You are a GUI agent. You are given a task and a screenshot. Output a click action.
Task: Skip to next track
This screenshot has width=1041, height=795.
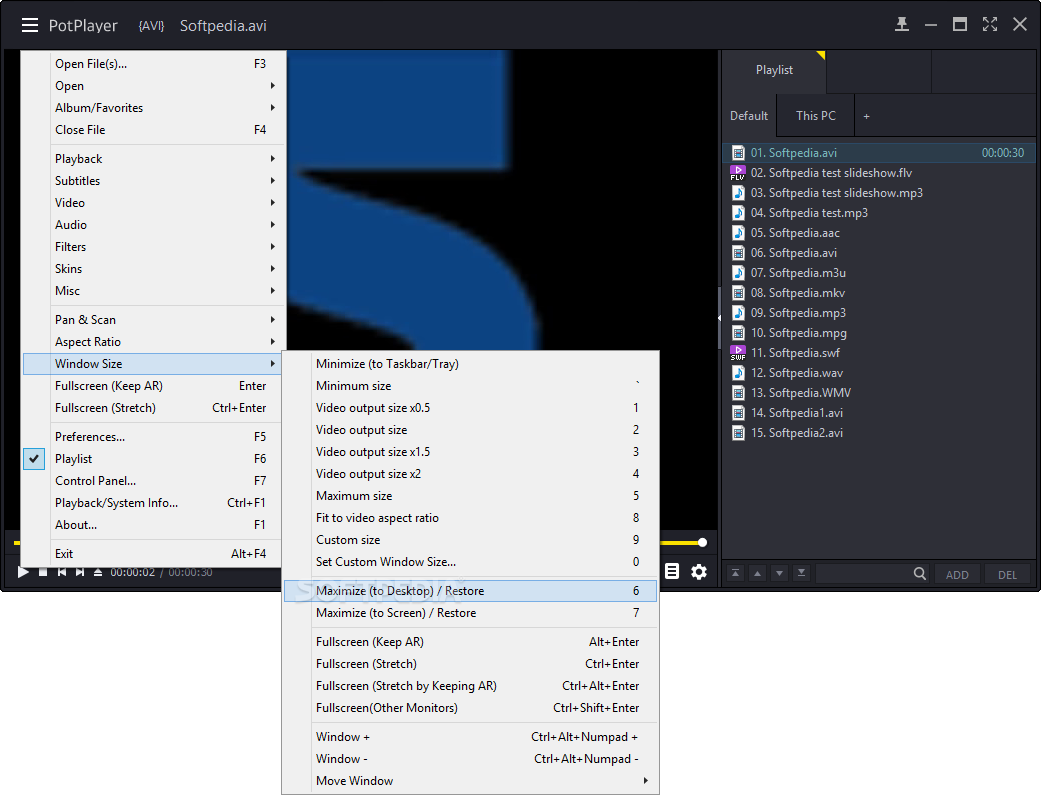[80, 572]
